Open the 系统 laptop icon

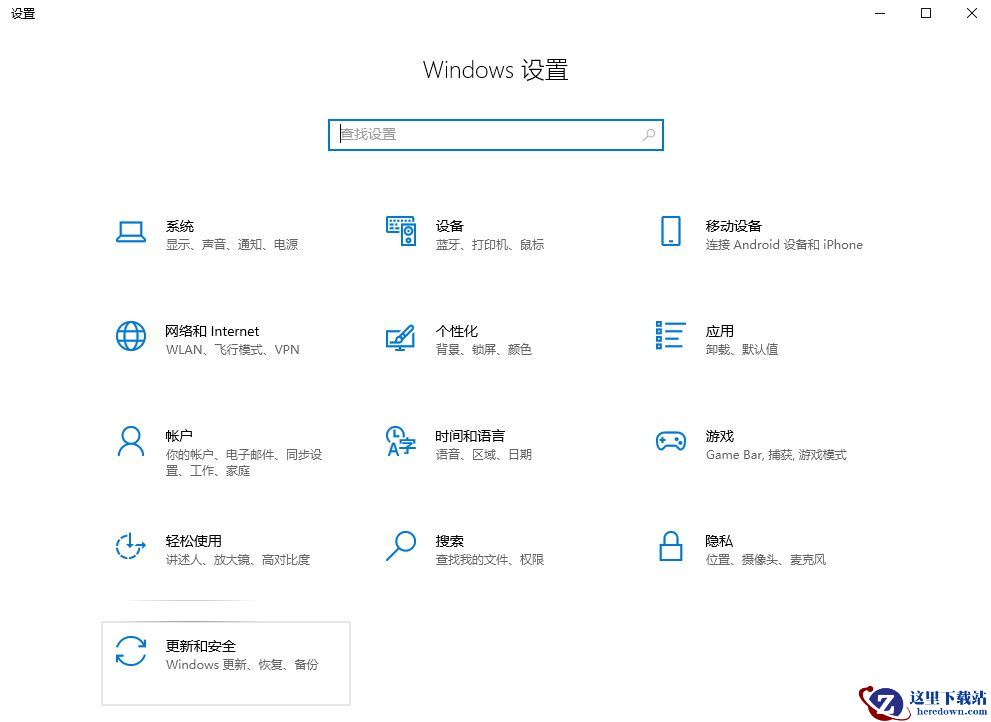pos(131,232)
